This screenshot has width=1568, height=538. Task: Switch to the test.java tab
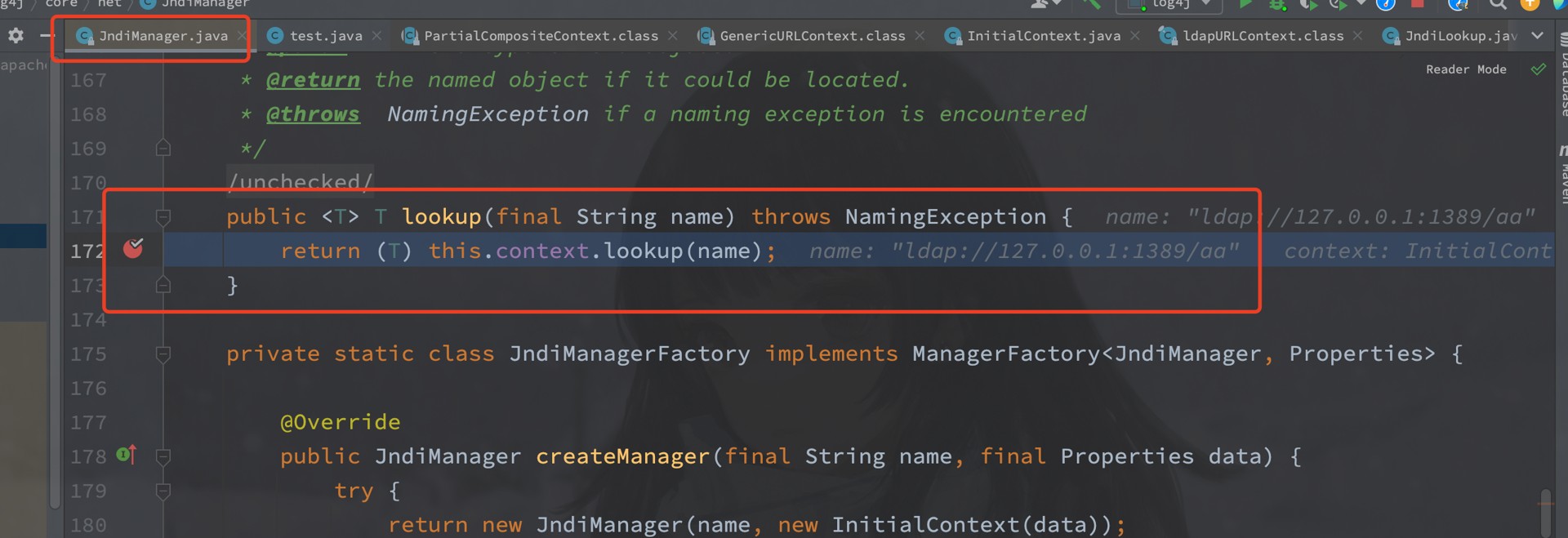click(315, 36)
